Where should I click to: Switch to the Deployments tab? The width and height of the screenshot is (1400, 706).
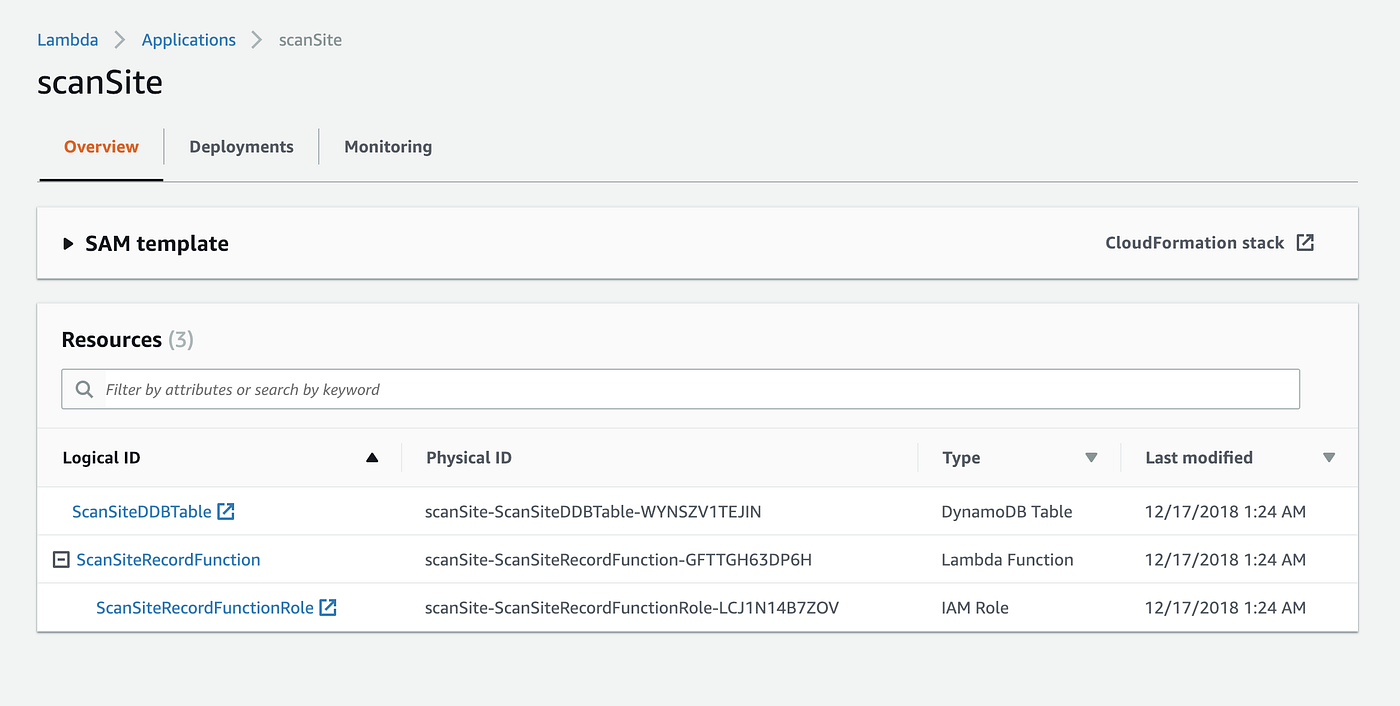click(241, 146)
